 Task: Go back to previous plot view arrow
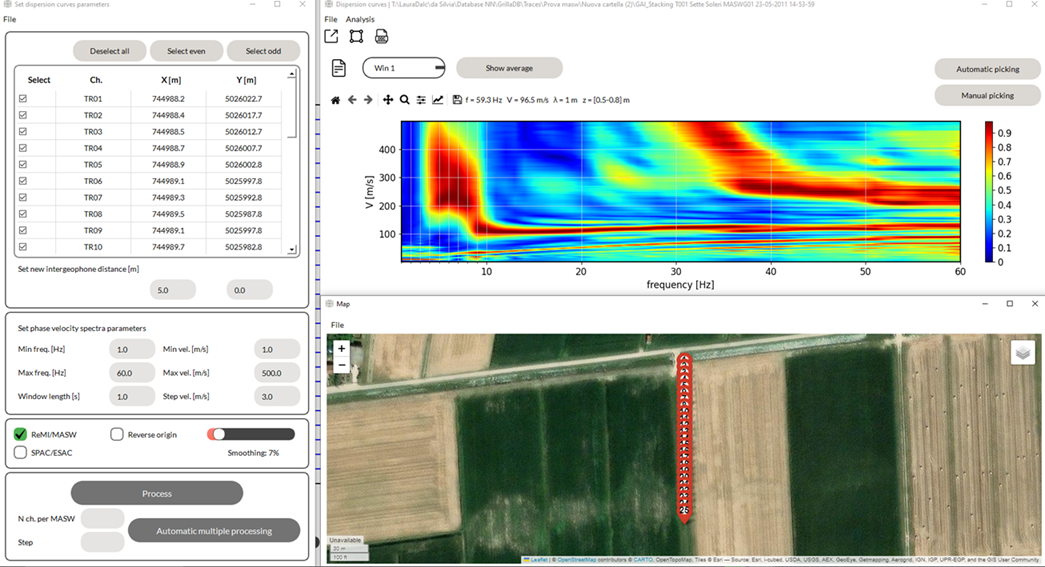(352, 100)
